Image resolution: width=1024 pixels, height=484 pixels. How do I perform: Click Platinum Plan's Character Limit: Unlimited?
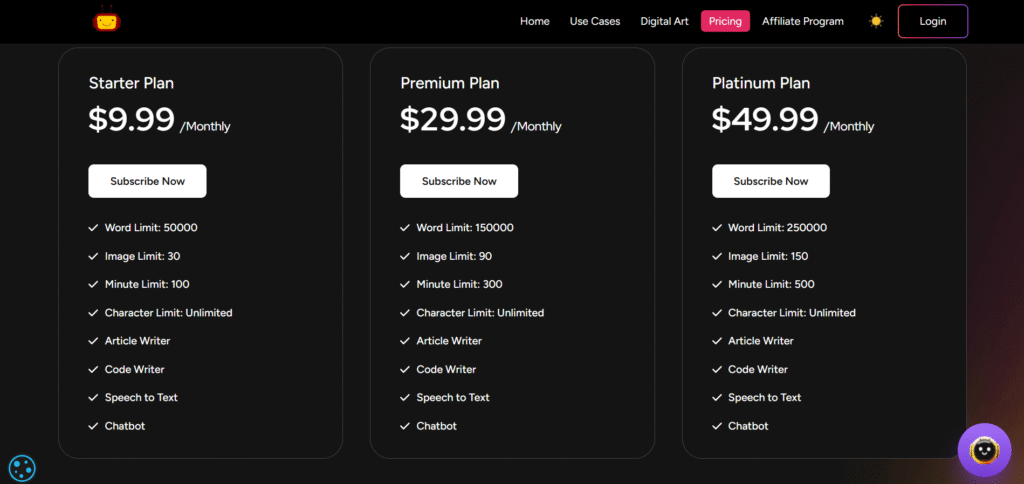(792, 313)
